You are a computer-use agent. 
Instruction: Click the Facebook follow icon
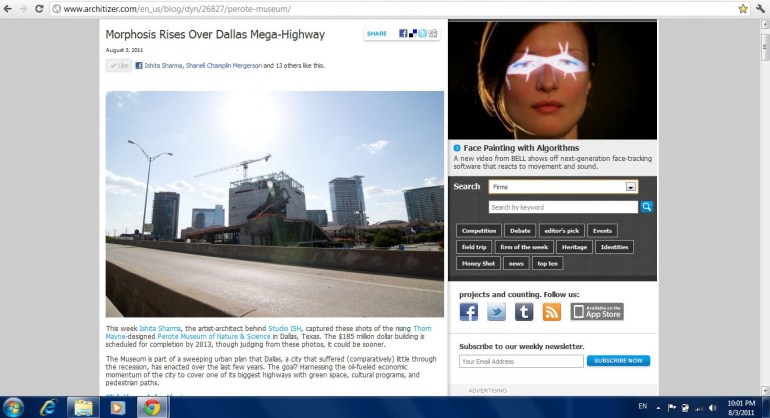(x=468, y=312)
